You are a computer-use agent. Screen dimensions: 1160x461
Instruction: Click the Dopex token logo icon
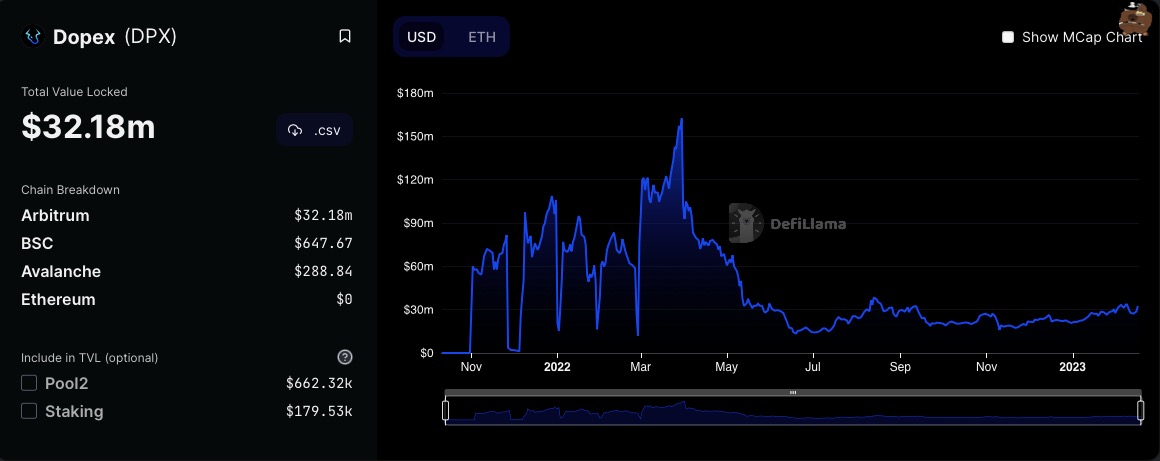coord(33,36)
